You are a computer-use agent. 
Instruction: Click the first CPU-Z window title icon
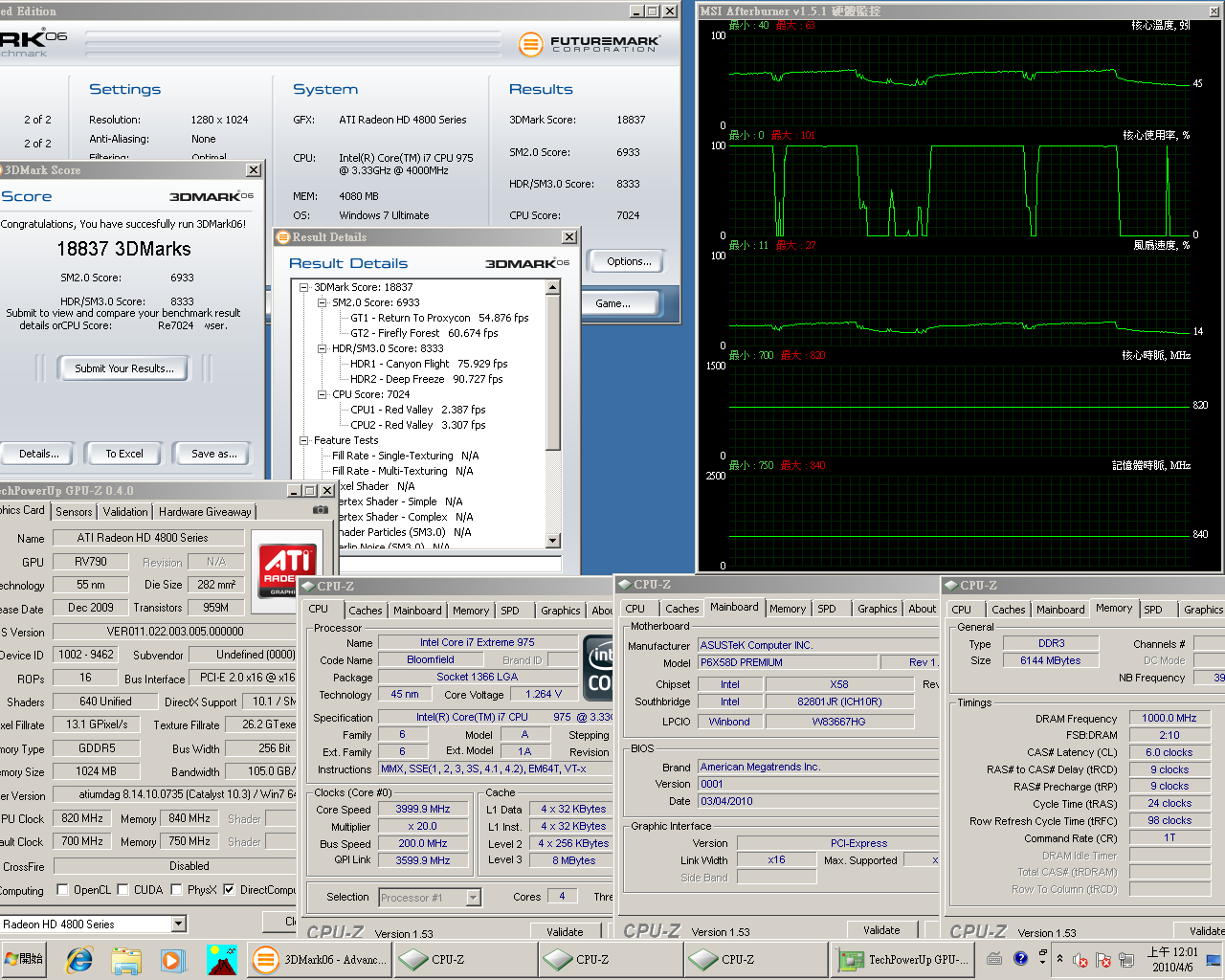[x=307, y=586]
